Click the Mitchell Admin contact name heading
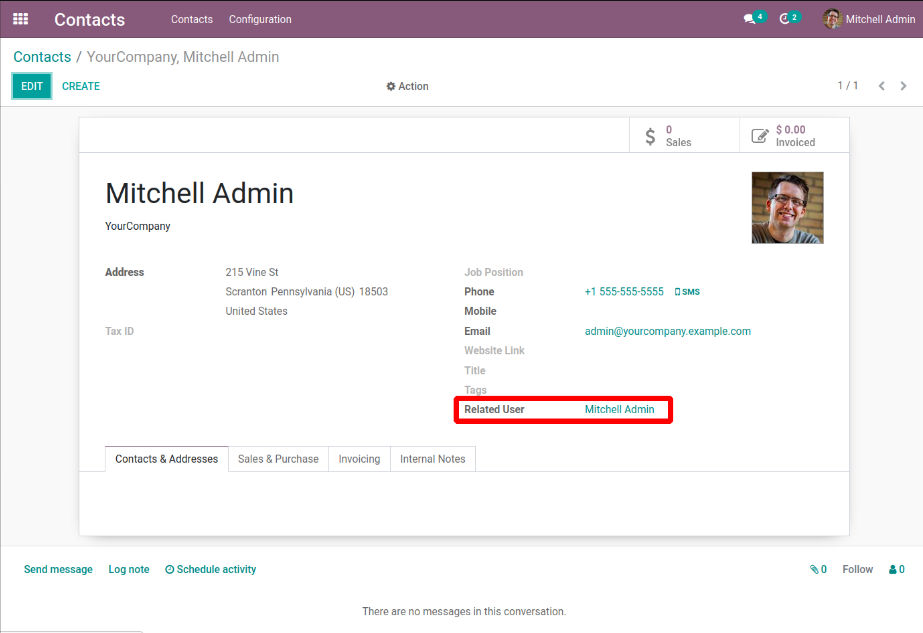This screenshot has height=633, width=923. 200,193
